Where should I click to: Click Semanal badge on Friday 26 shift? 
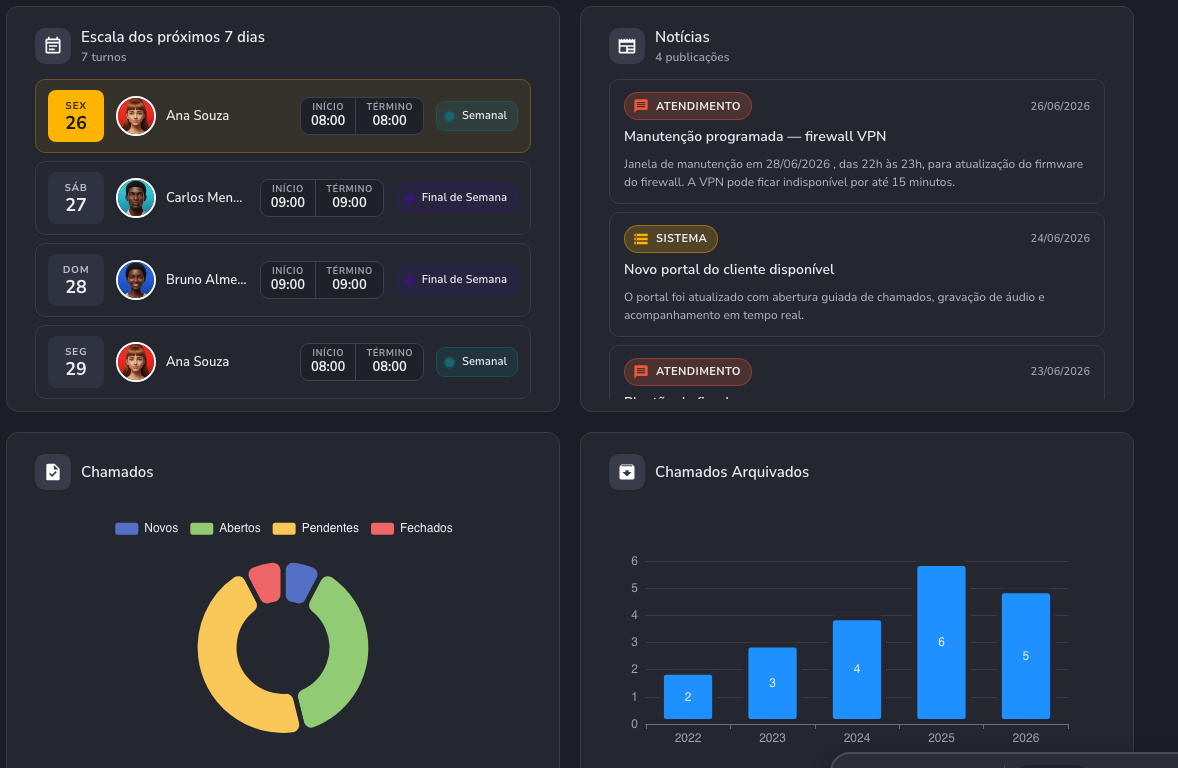[476, 116]
